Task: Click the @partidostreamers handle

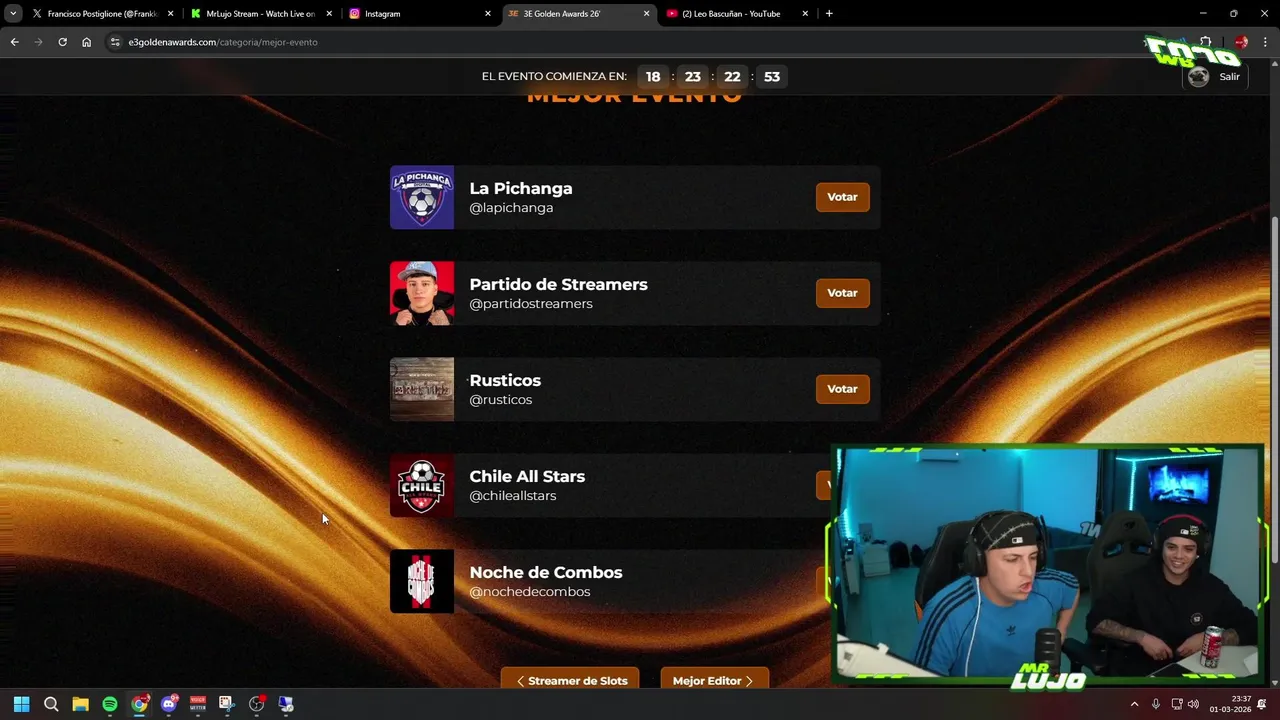Action: (531, 304)
